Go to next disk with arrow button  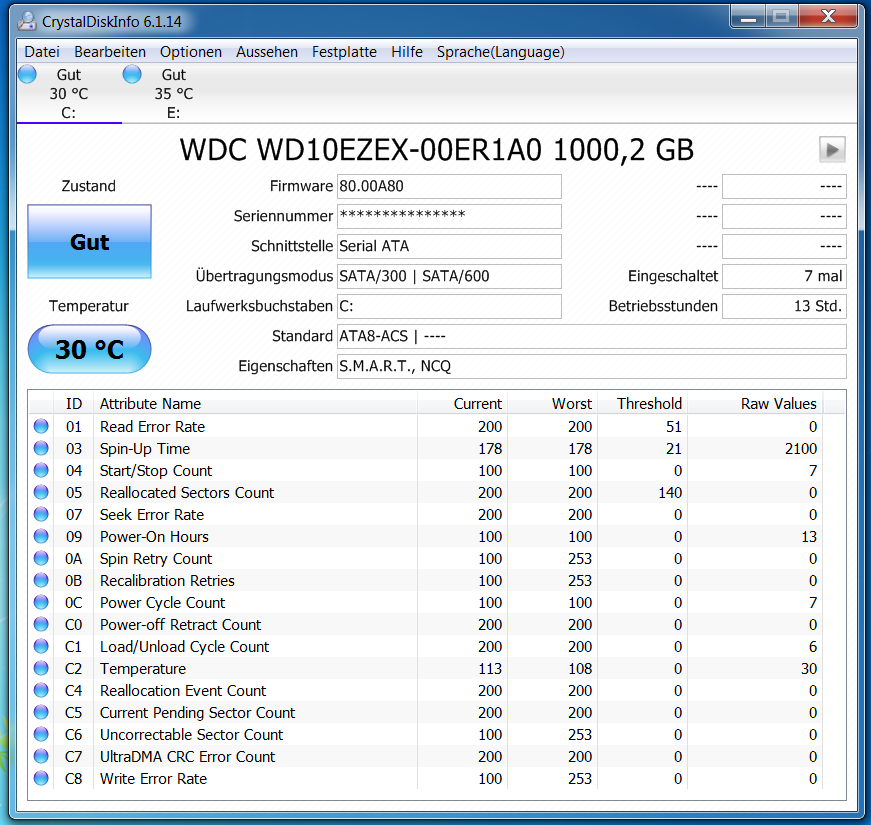[832, 150]
